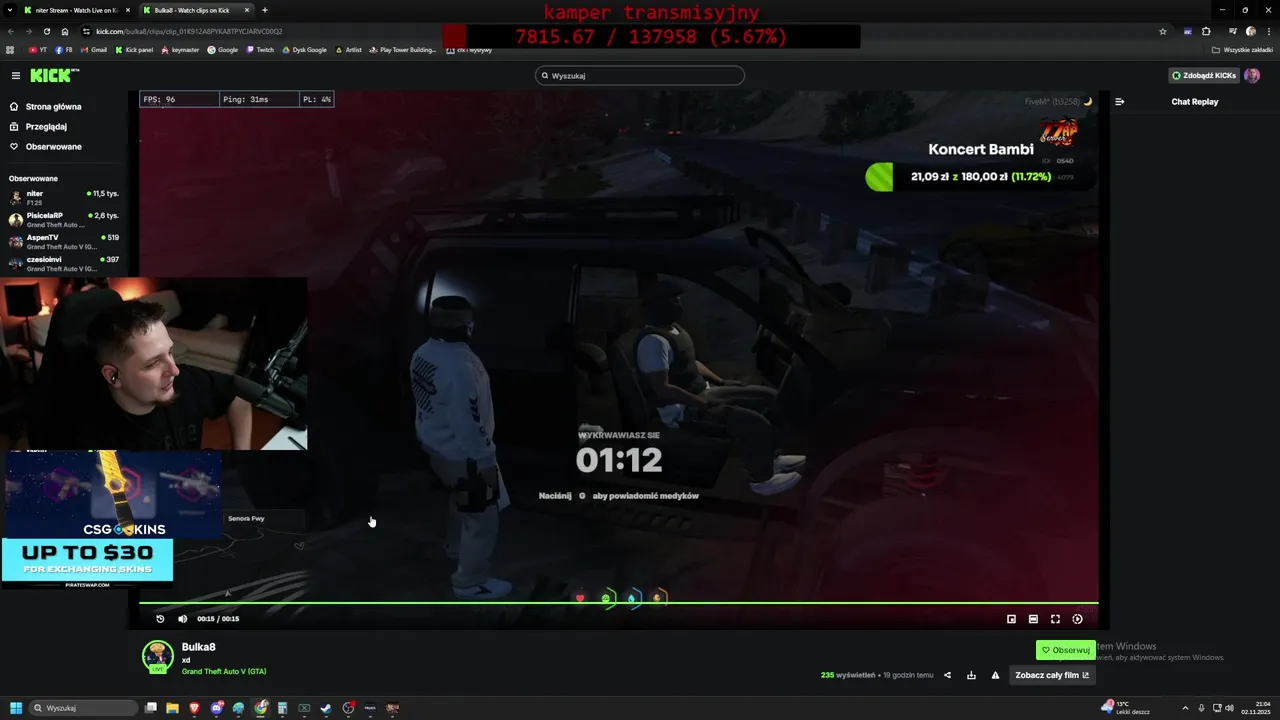Open niter channel in followed list
This screenshot has width=1280, height=720.
pyautogui.click(x=64, y=197)
